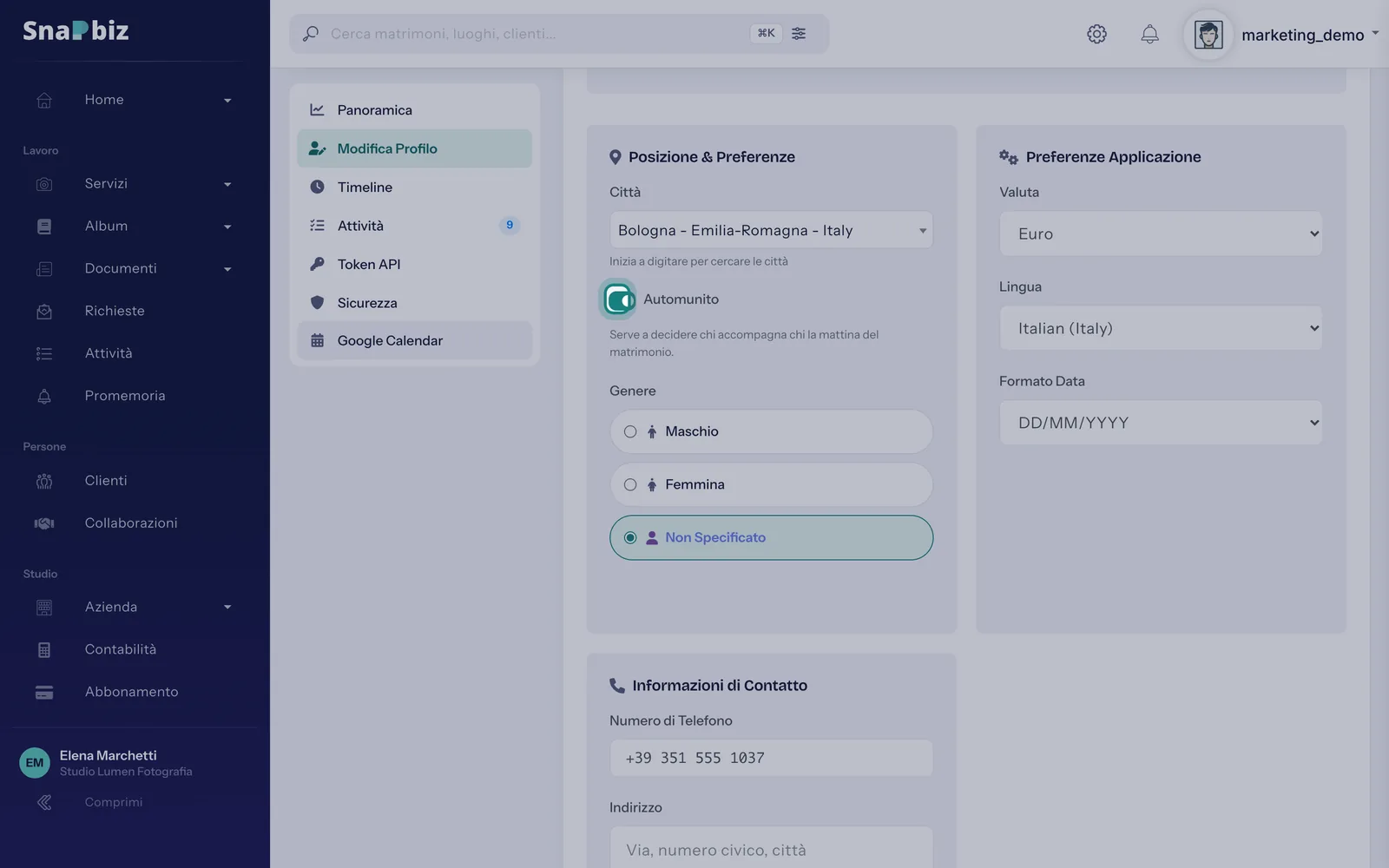Viewport: 1389px width, 868px height.
Task: Open Attività in the profile menu
Action: point(414,226)
